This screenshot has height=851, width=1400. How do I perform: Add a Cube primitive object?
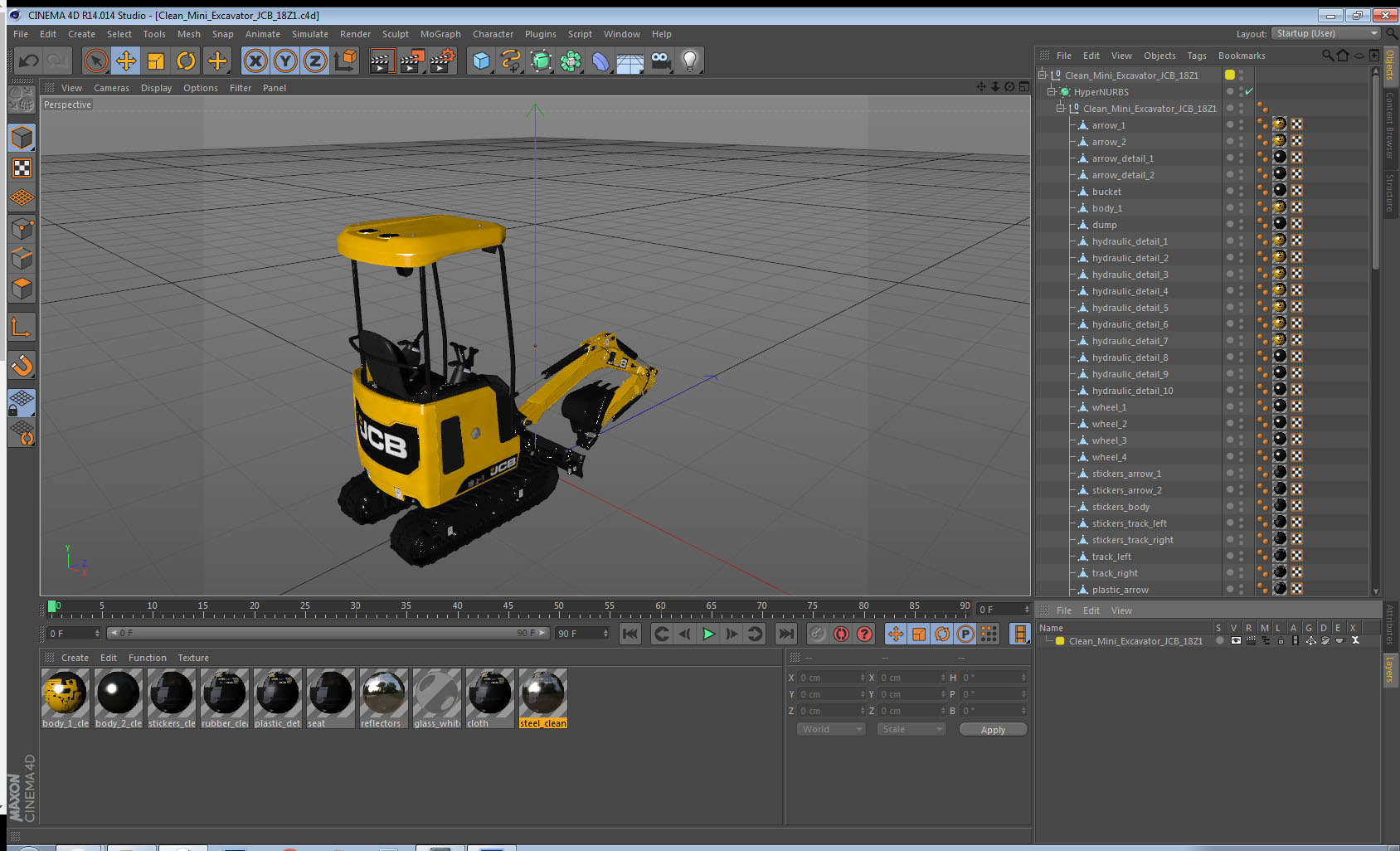[481, 61]
